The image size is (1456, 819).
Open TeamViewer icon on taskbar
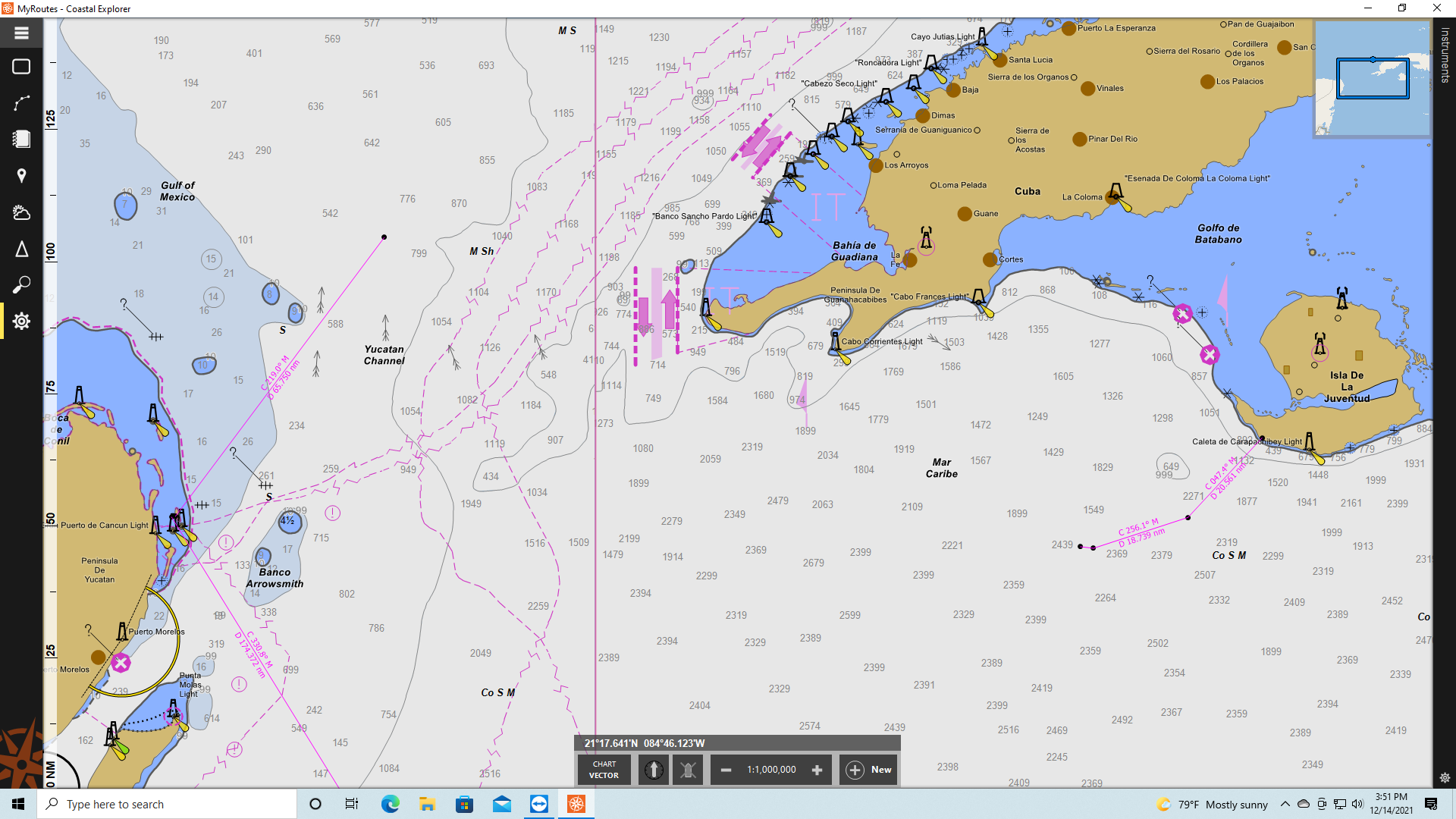click(539, 804)
